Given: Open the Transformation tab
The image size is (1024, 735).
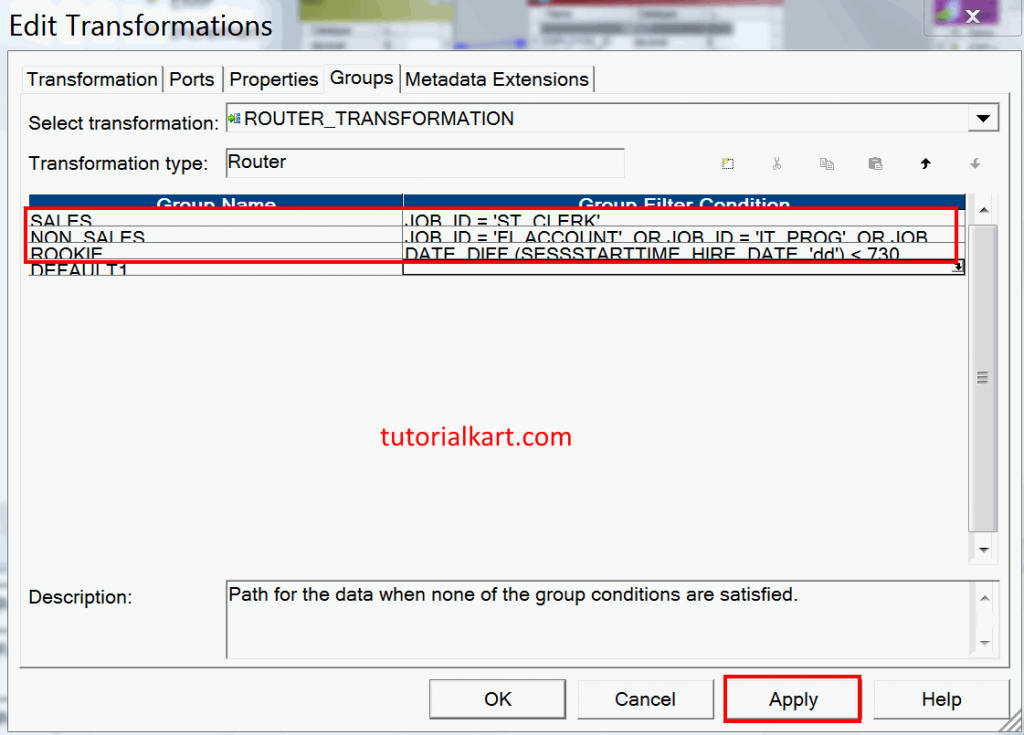Looking at the screenshot, I should [91, 78].
